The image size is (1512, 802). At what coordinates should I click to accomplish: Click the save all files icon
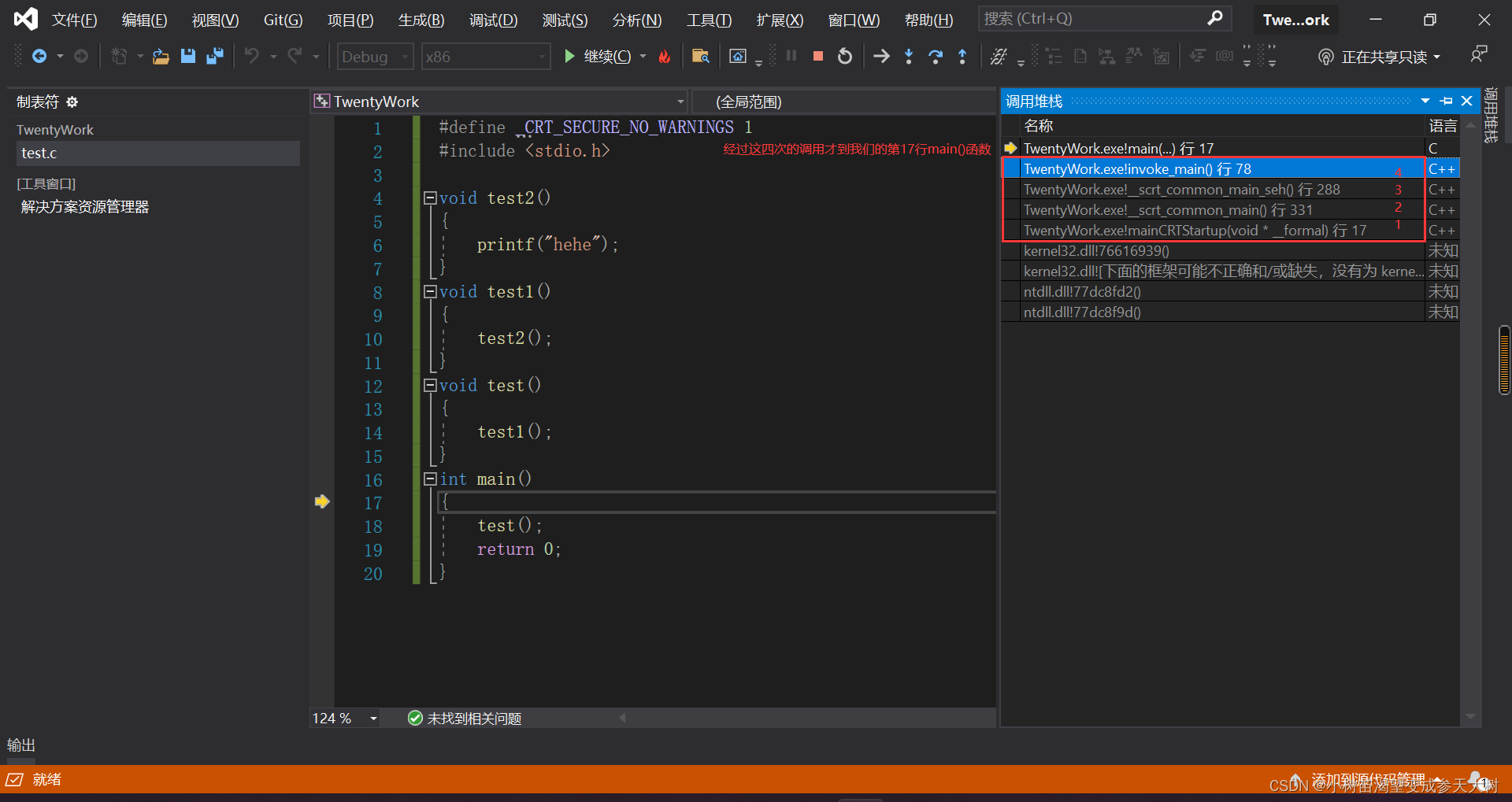(x=214, y=56)
